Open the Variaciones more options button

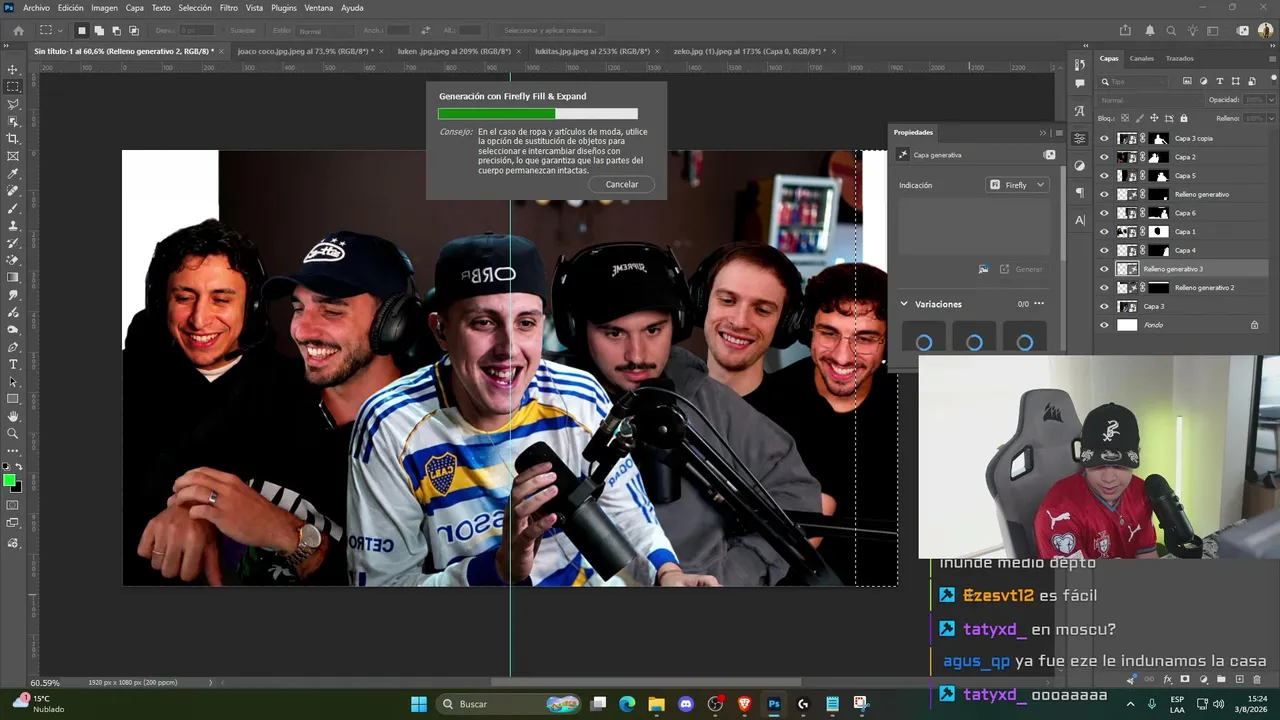coord(1039,304)
